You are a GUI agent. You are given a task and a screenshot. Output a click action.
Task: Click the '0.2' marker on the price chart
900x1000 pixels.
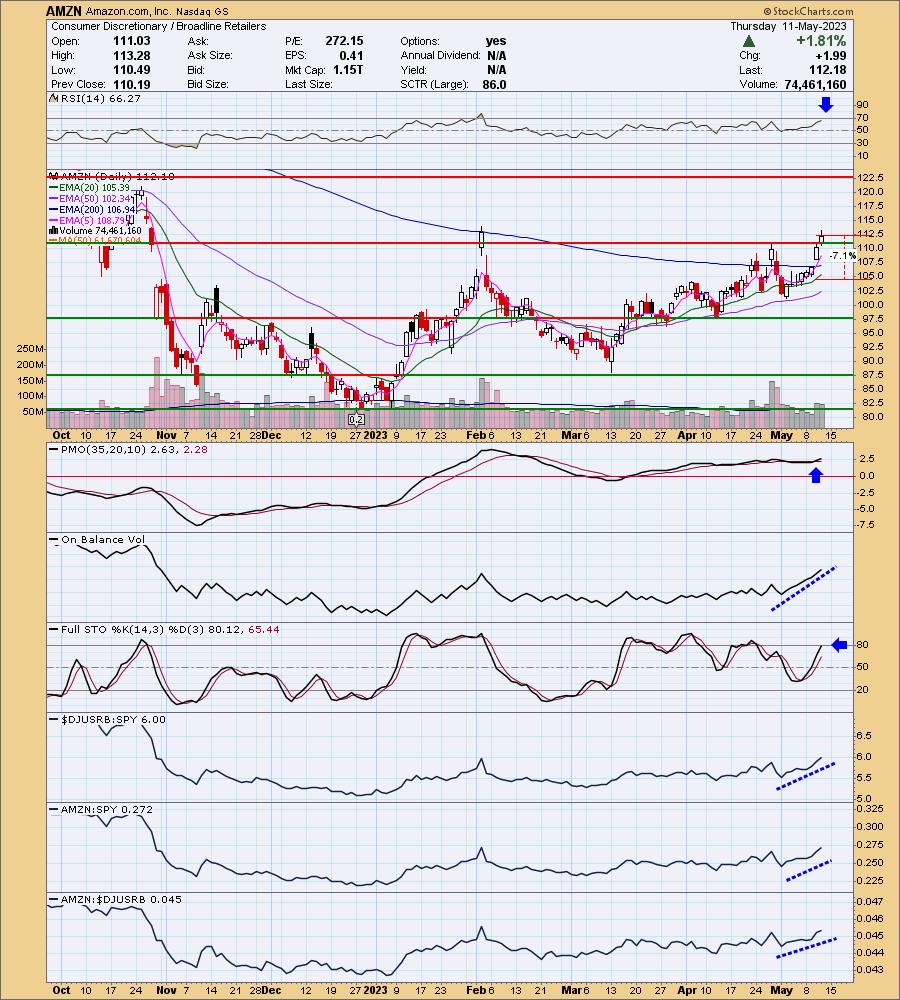[x=357, y=419]
